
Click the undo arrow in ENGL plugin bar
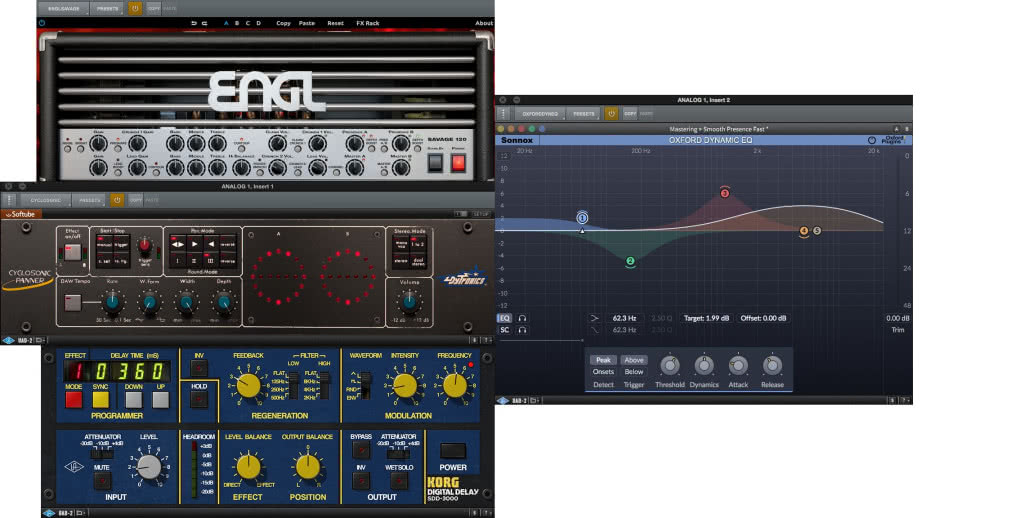click(x=193, y=23)
